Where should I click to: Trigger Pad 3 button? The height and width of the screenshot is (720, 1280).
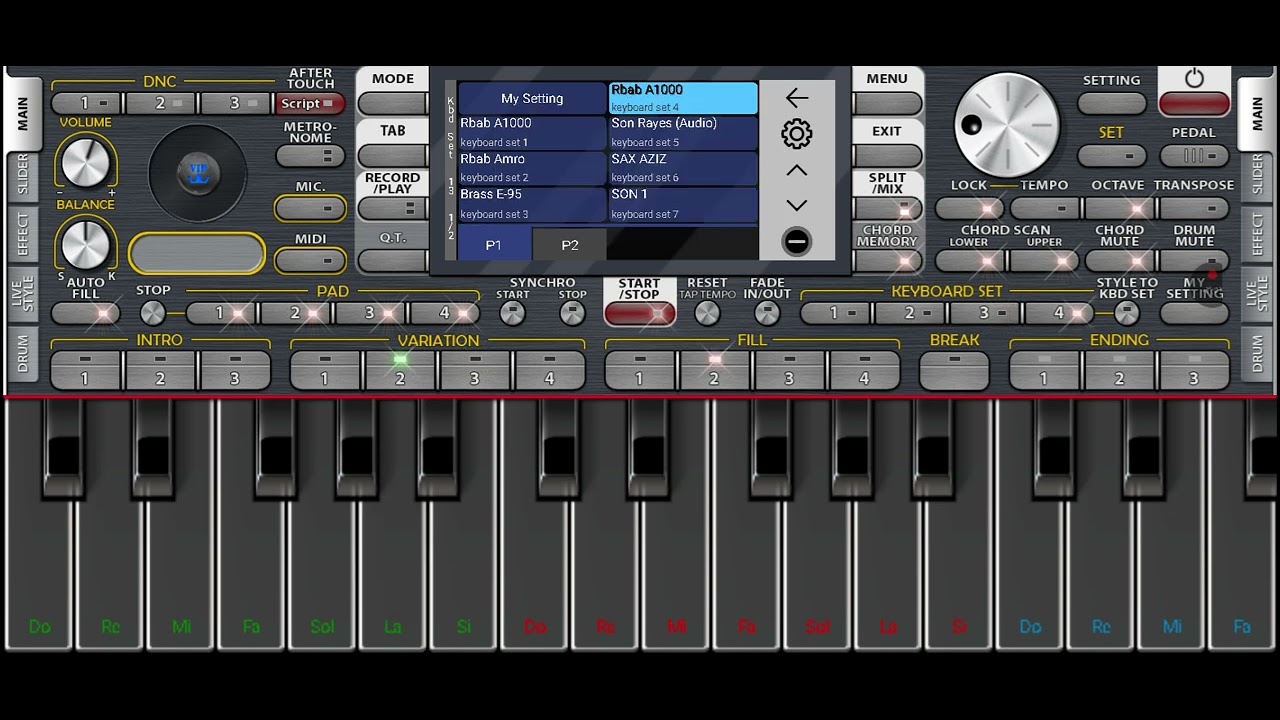370,313
